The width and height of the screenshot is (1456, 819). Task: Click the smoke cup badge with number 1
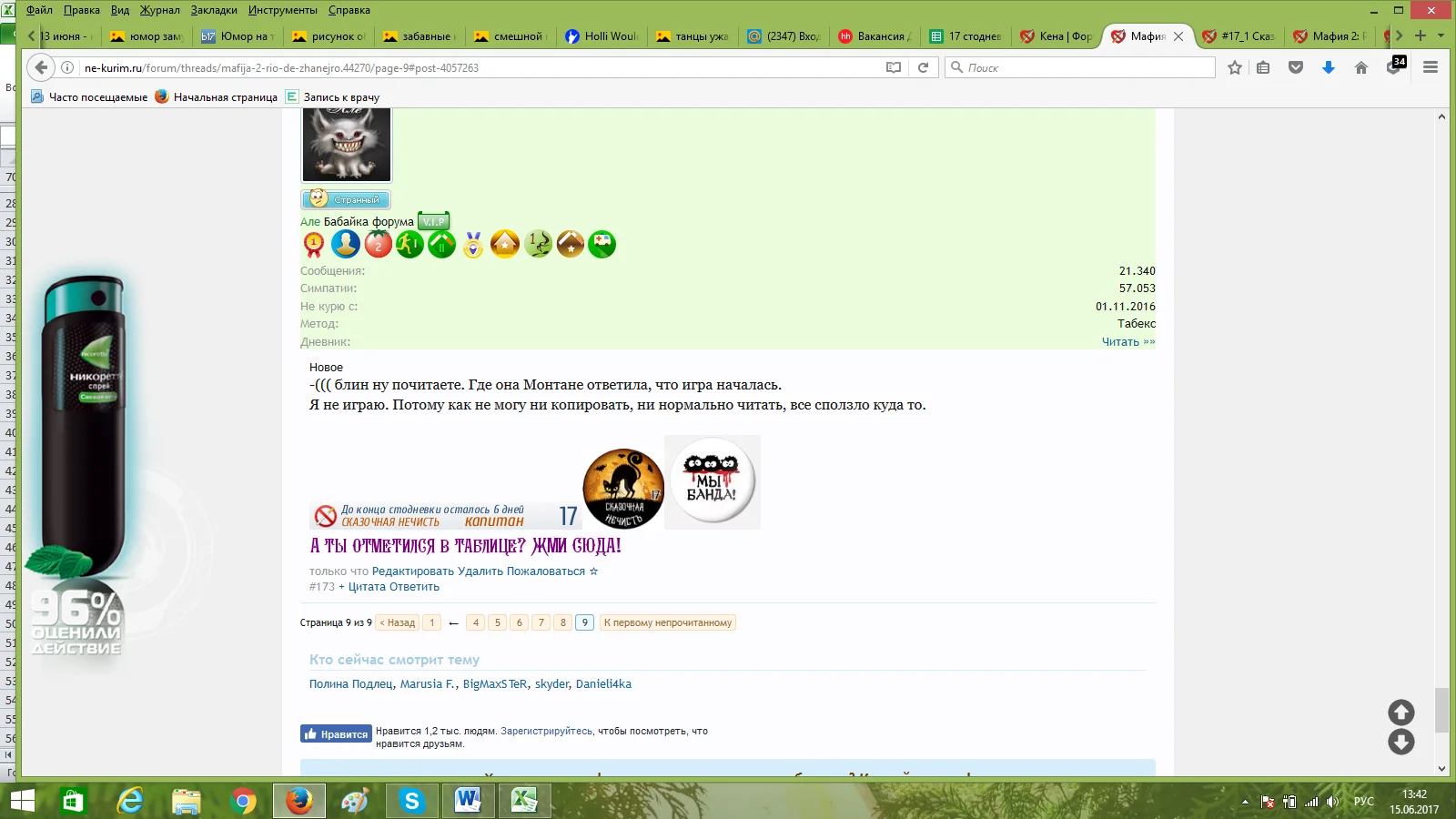538,244
